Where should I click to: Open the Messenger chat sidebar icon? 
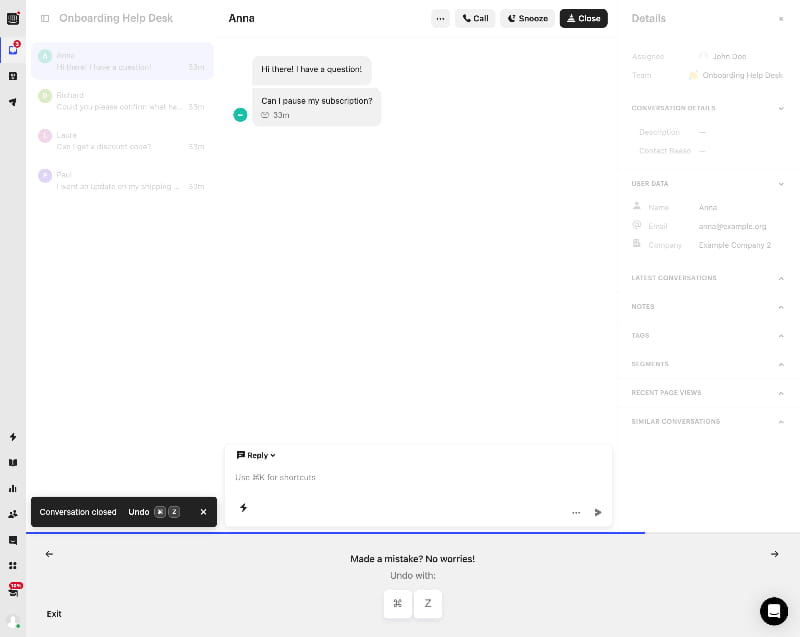[x=13, y=540]
